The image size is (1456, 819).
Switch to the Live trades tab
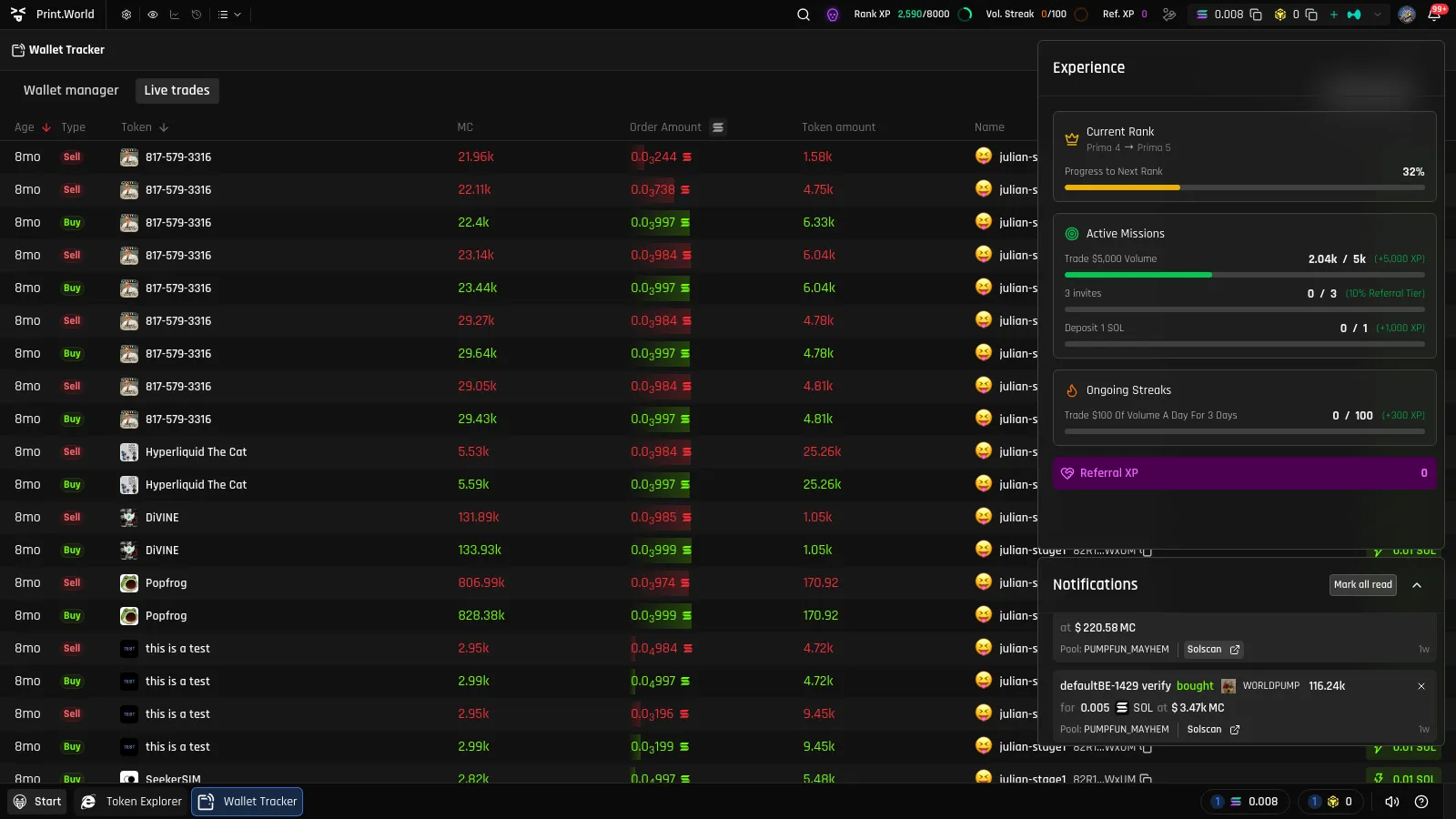177,90
